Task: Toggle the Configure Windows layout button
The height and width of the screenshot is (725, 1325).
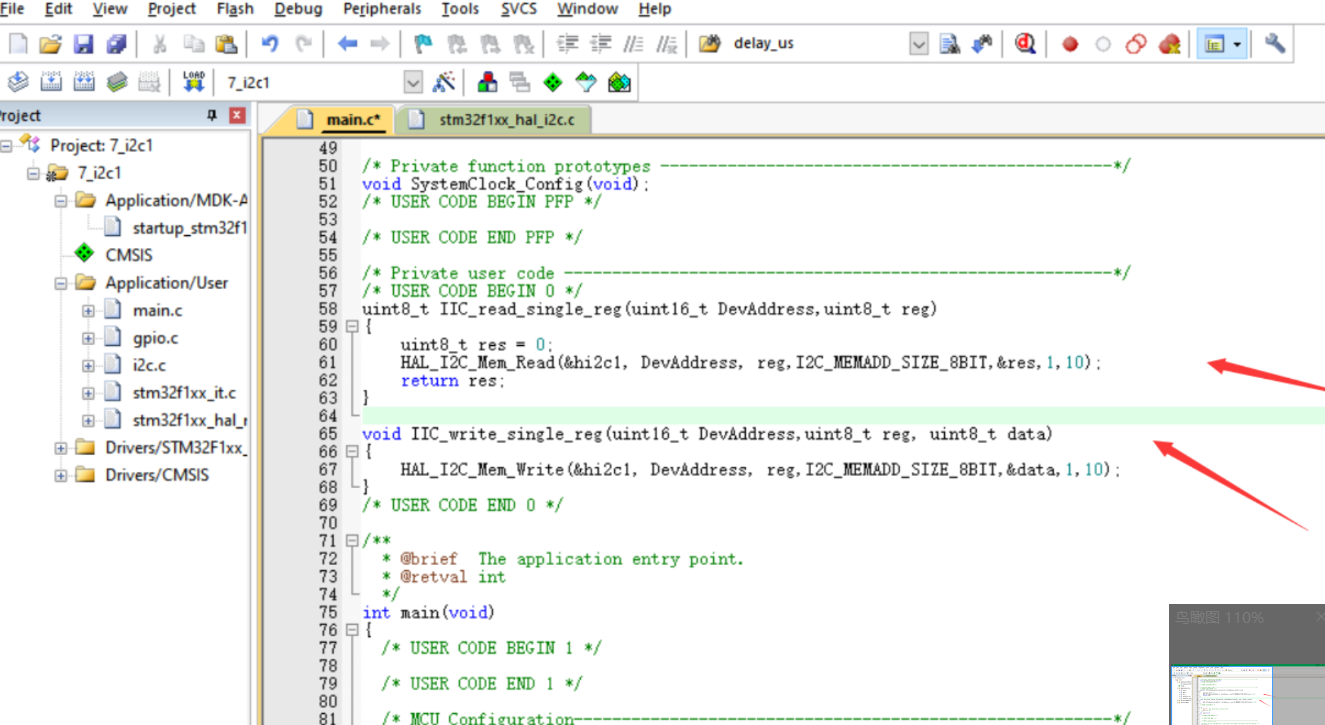Action: click(x=1215, y=43)
